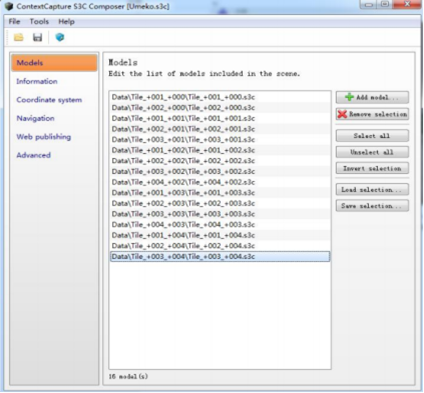
Task: Open the Help menu
Action: (x=66, y=22)
